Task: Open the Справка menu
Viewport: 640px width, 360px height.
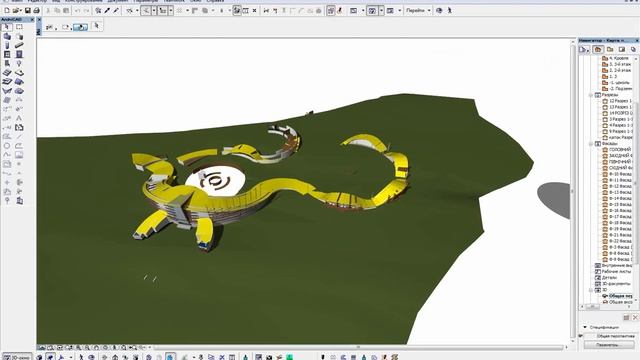Action: coord(215,1)
